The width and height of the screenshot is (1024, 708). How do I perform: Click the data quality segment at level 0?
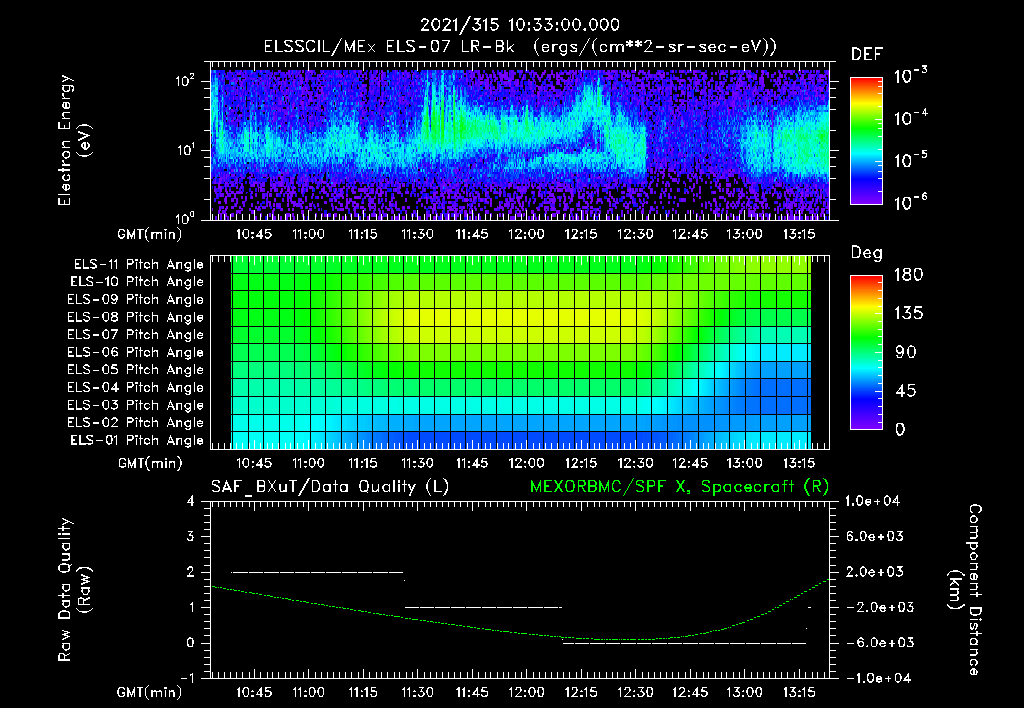click(684, 643)
